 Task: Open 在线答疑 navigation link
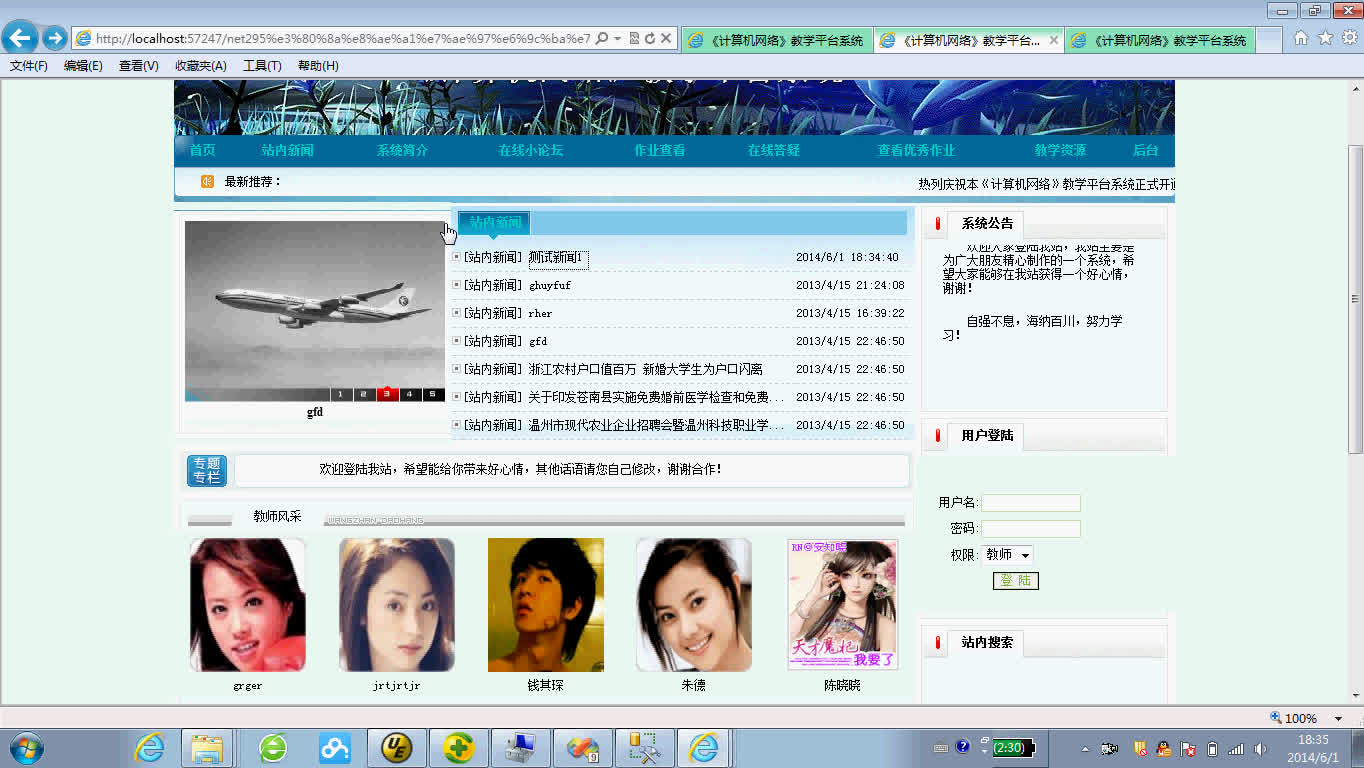point(774,151)
